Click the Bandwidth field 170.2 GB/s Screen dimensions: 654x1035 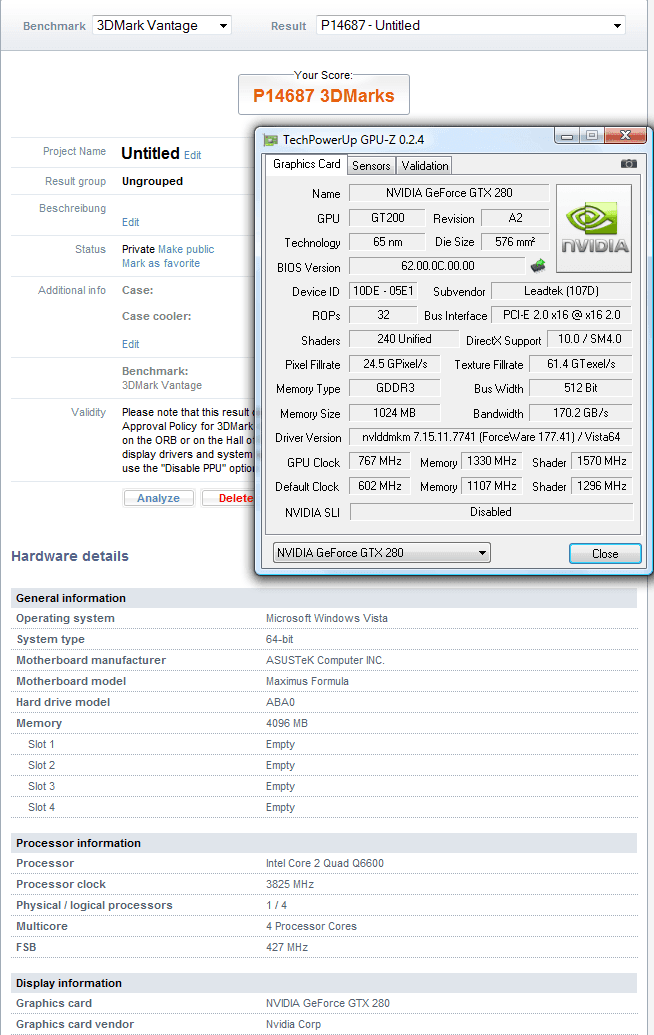(x=581, y=413)
